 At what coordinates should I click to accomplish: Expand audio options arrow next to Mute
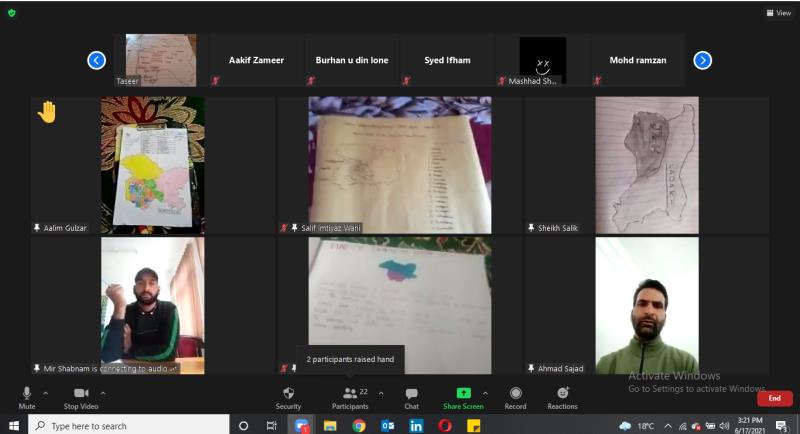[46, 393]
